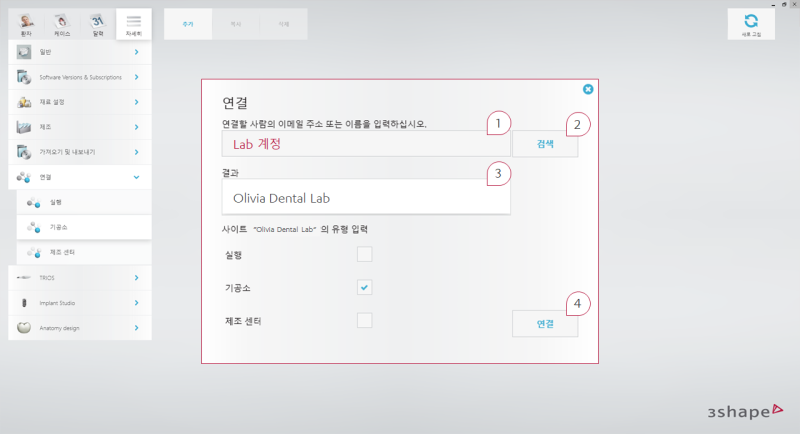Expand Software Versions & Subscriptions chevron

coord(136,77)
